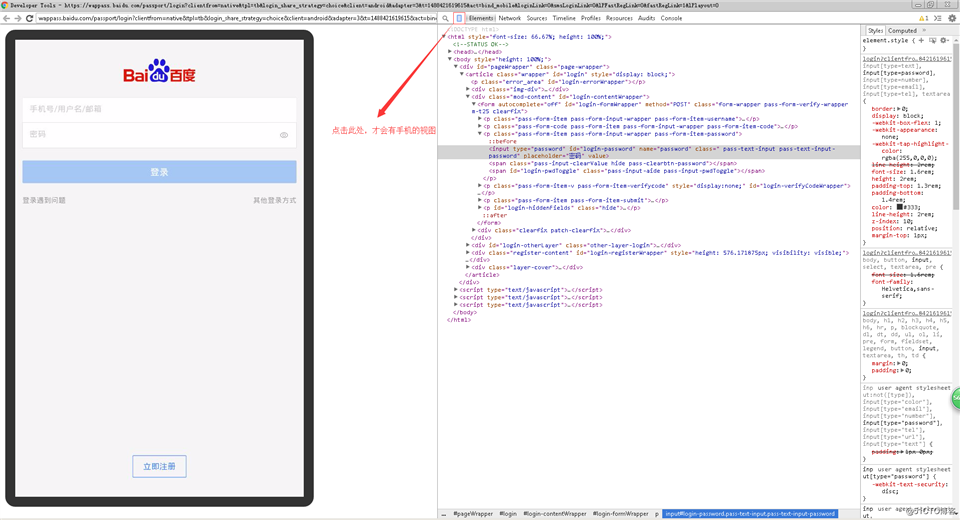Collapse the article wrapper node arrow
960x520 pixels.
[x=462, y=74]
